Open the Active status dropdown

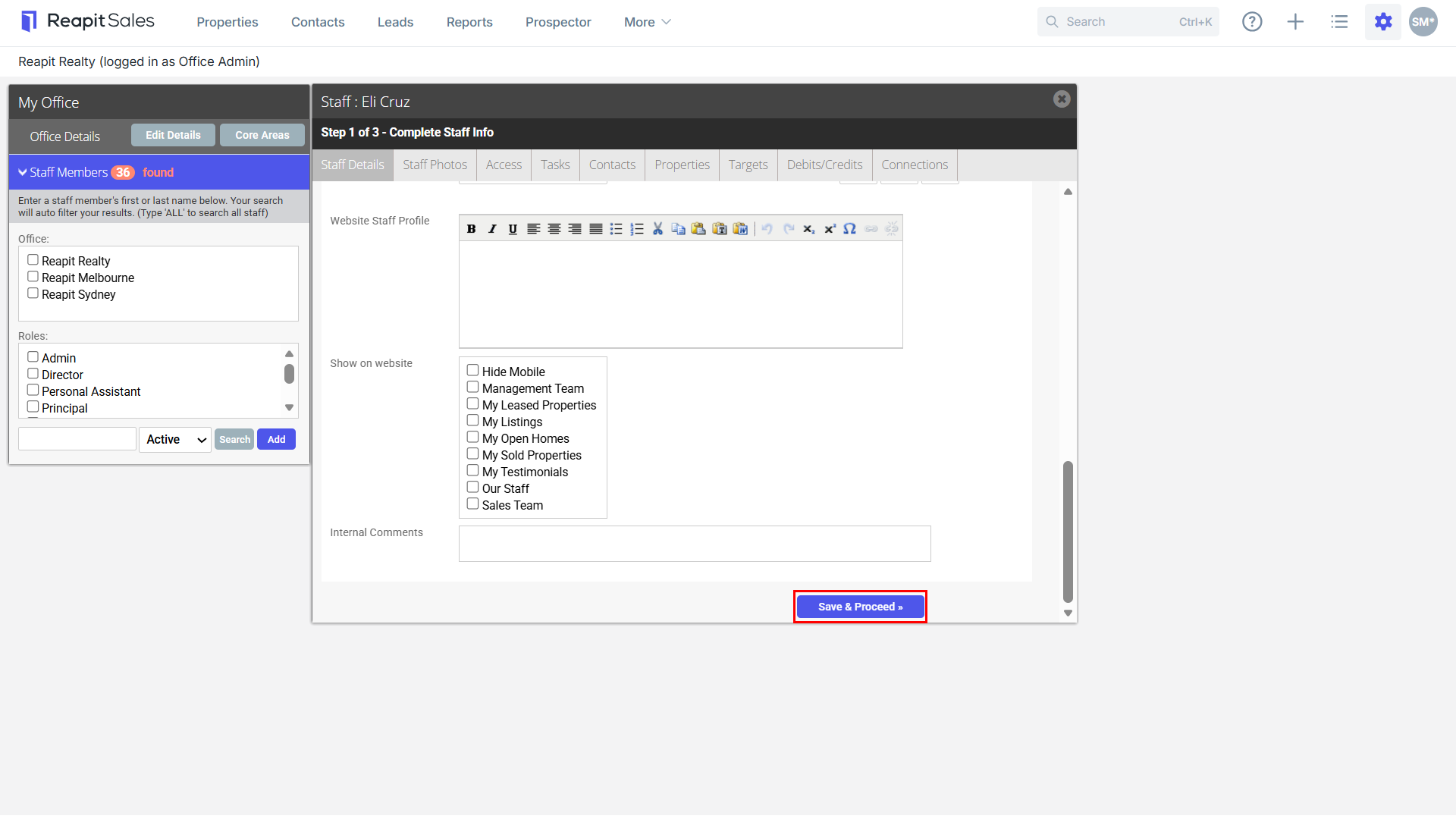[175, 440]
